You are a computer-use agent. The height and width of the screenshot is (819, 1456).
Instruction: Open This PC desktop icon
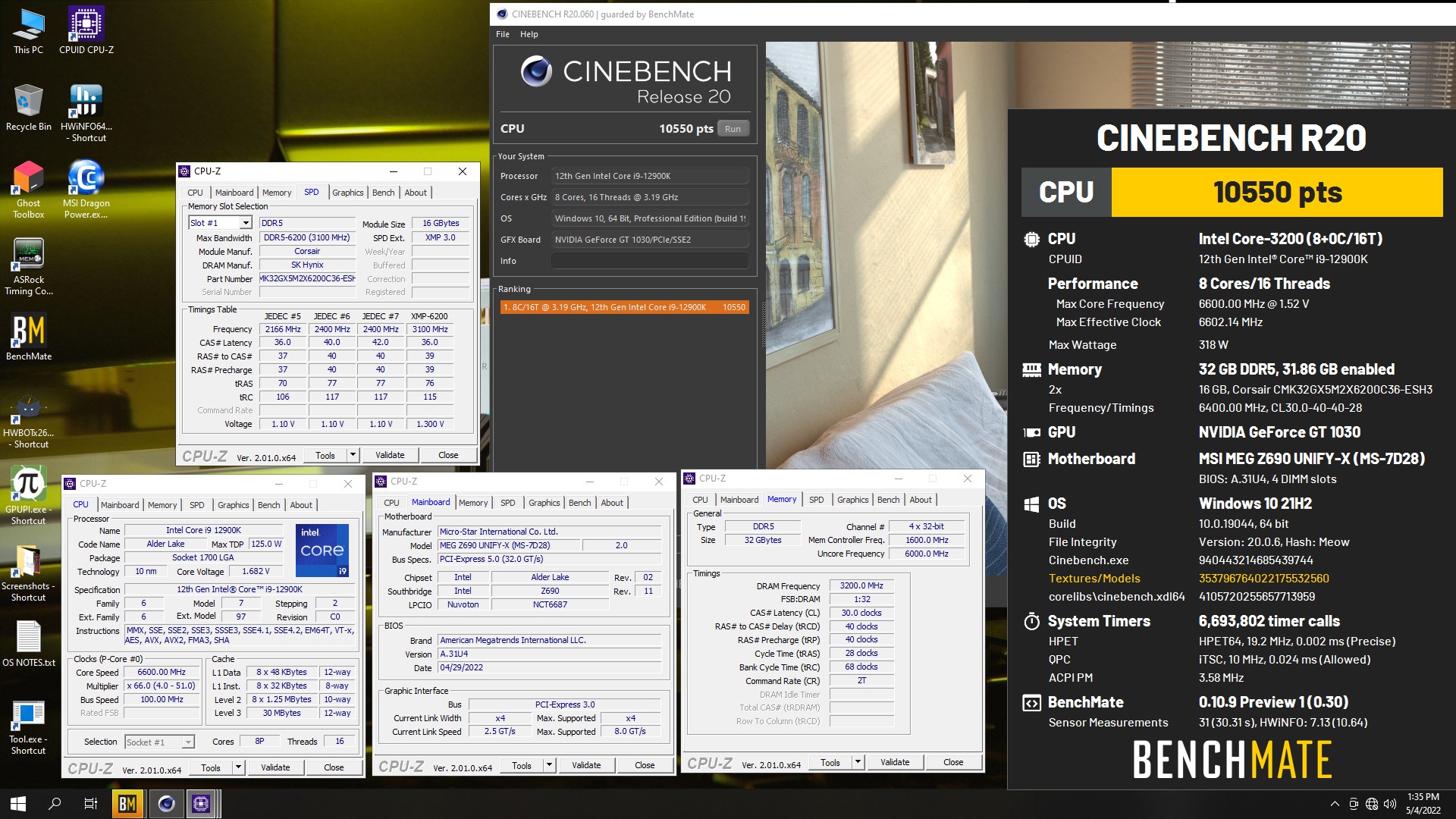pos(28,31)
